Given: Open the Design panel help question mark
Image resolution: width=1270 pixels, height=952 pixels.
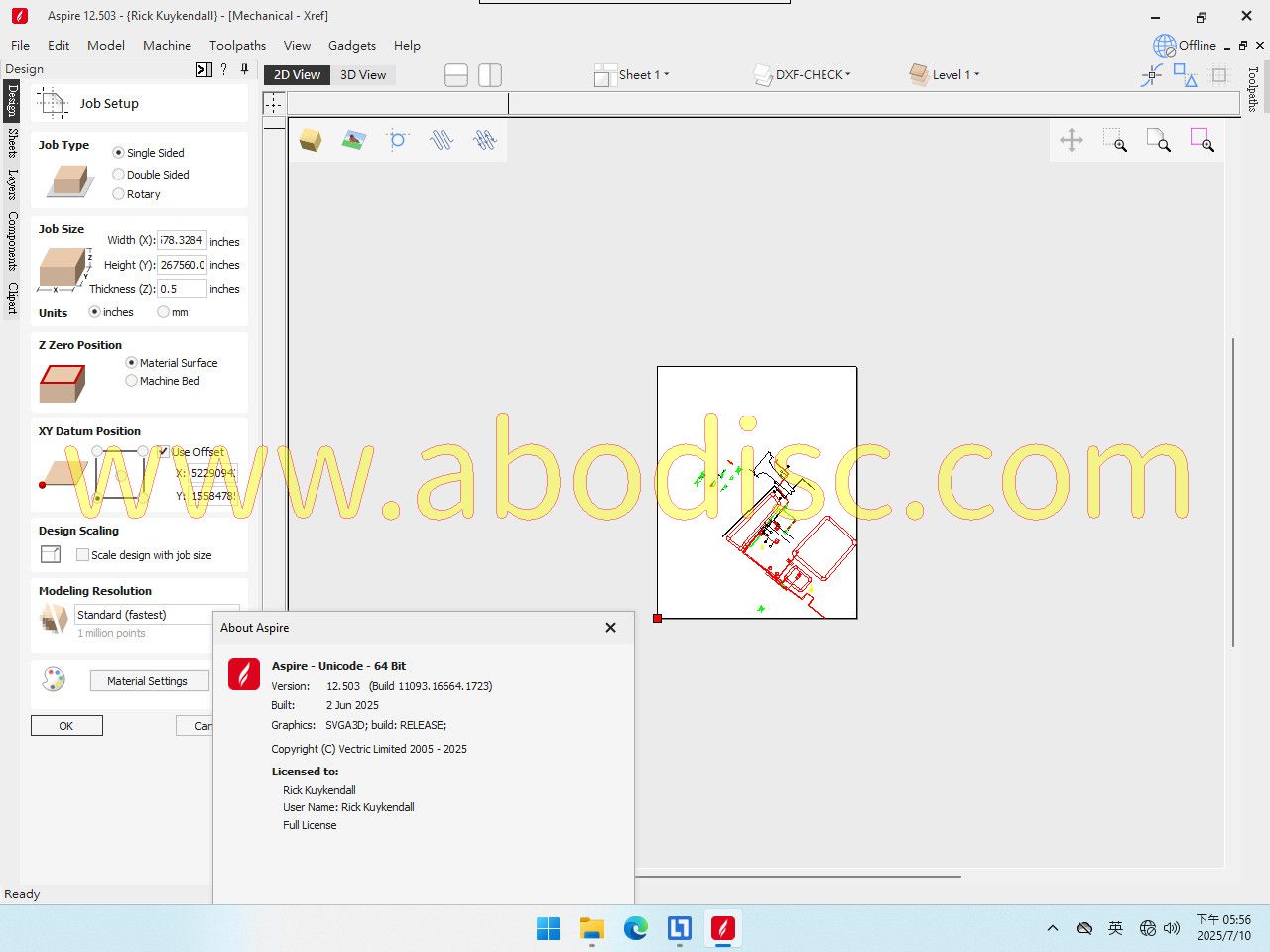Looking at the screenshot, I should 223,69.
